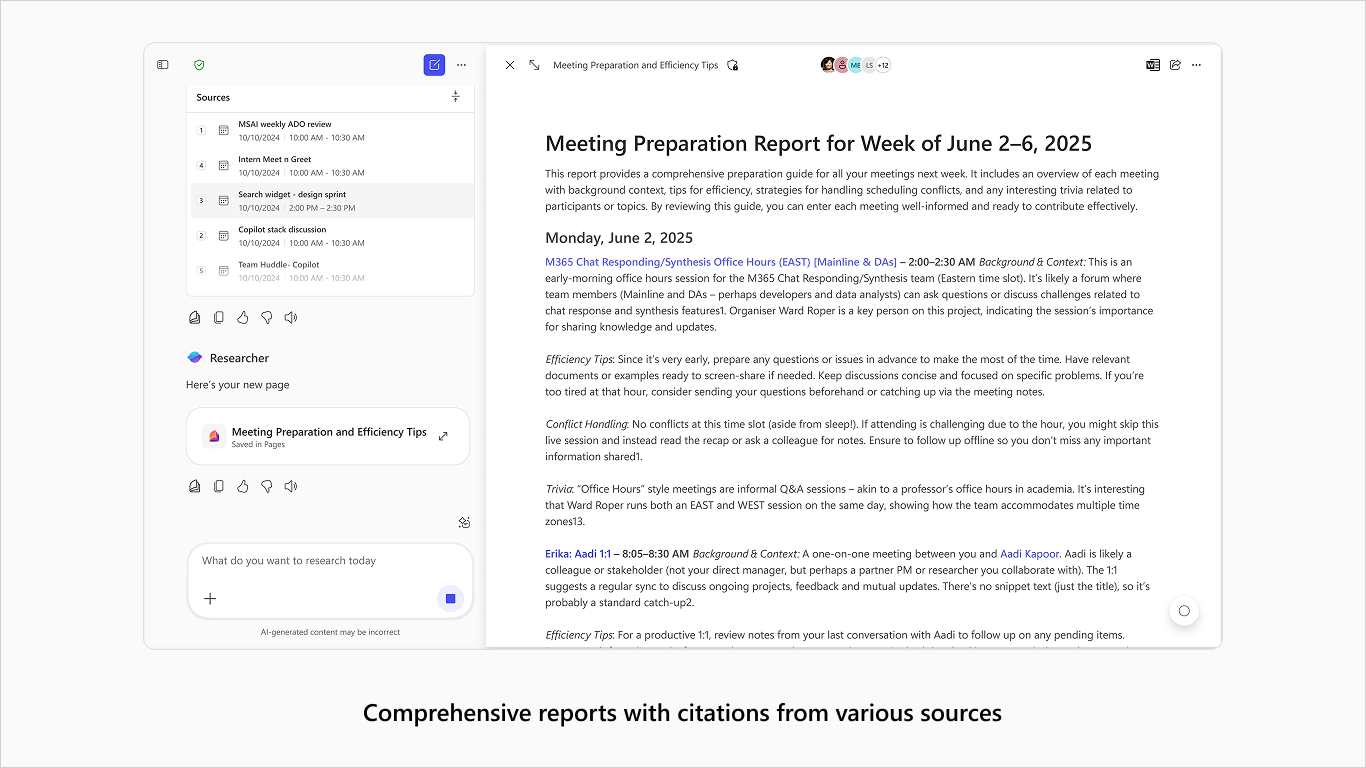The image size is (1366, 768).
Task: Click the green shield protection icon
Action: point(199,65)
